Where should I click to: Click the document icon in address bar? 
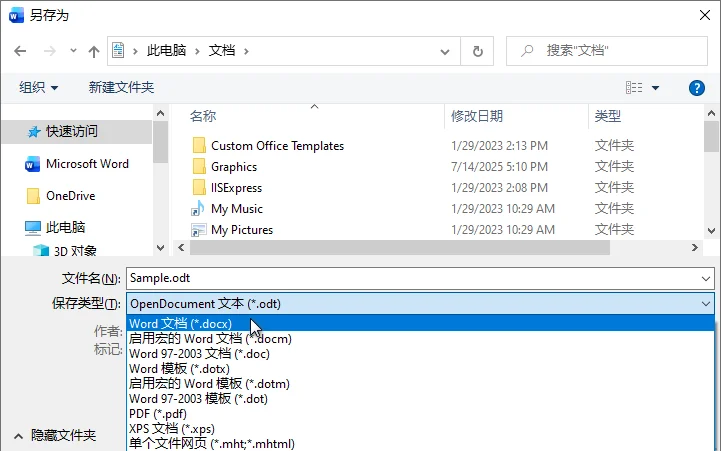point(118,50)
